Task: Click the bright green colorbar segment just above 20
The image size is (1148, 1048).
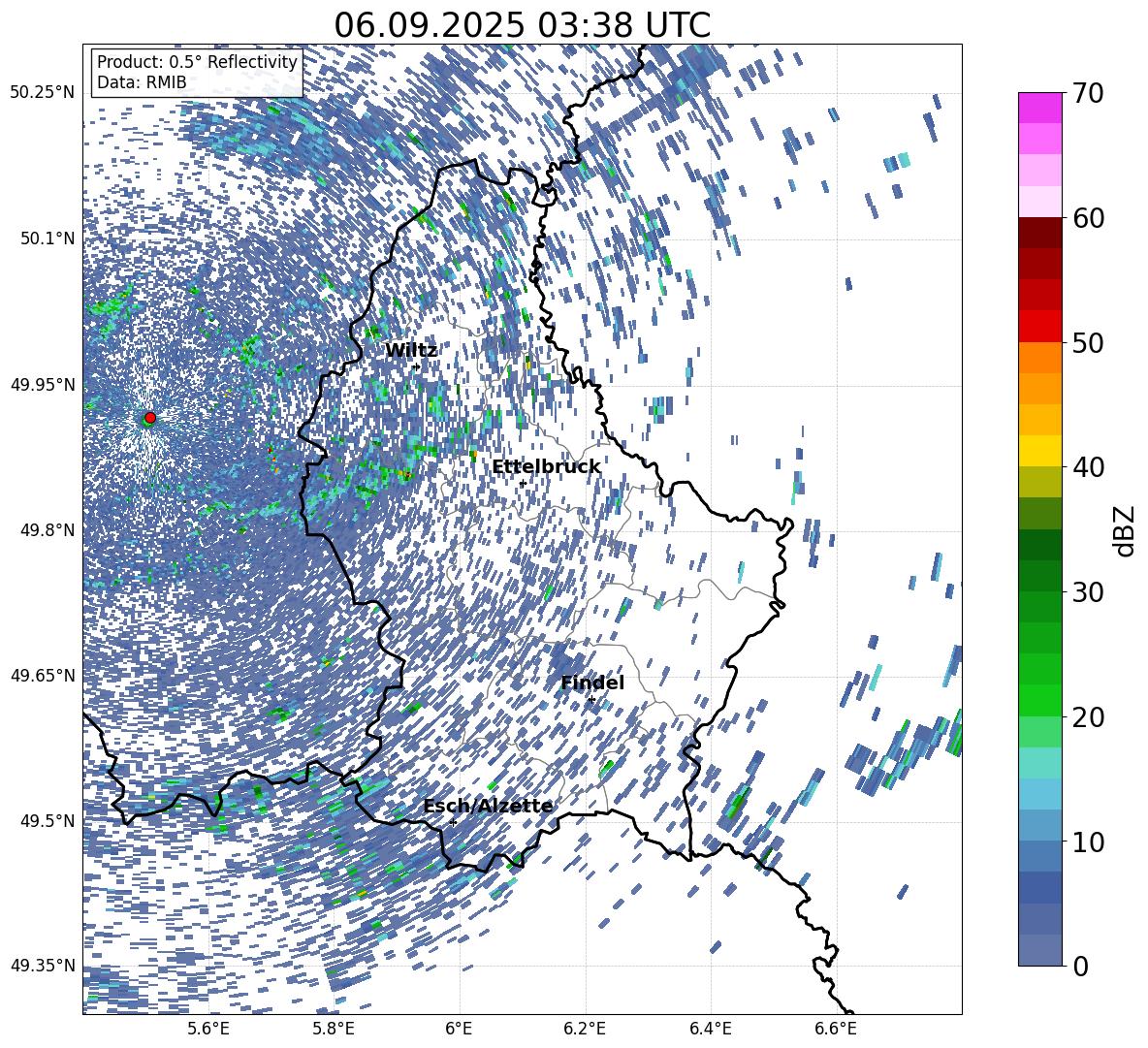Action: click(x=1040, y=700)
